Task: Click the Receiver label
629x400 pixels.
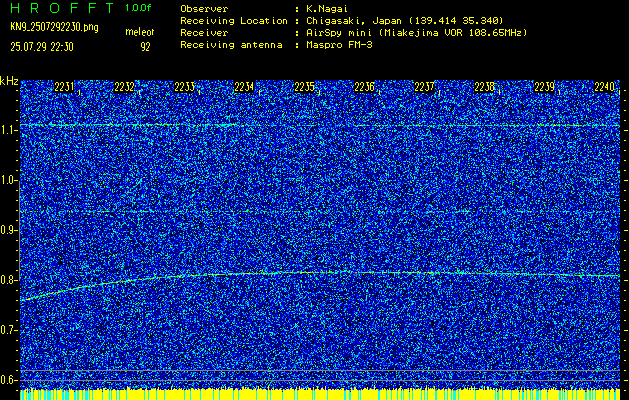Action: click(x=204, y=32)
